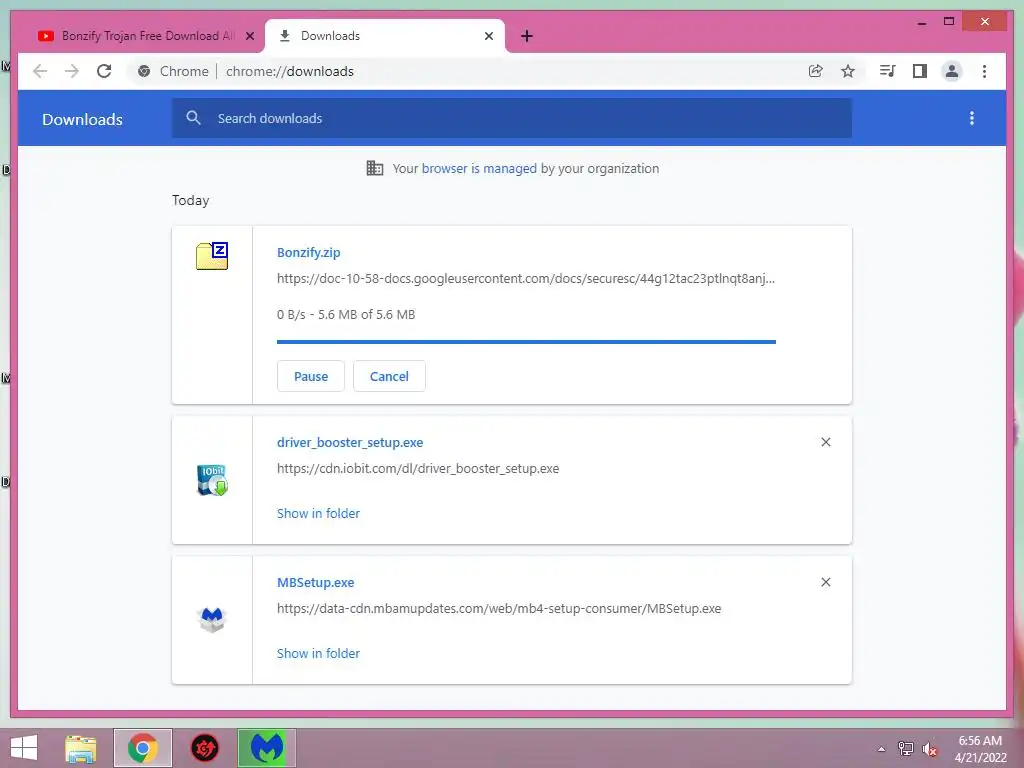The width and height of the screenshot is (1024, 768).
Task: Reload the downloads page
Action: 104,71
